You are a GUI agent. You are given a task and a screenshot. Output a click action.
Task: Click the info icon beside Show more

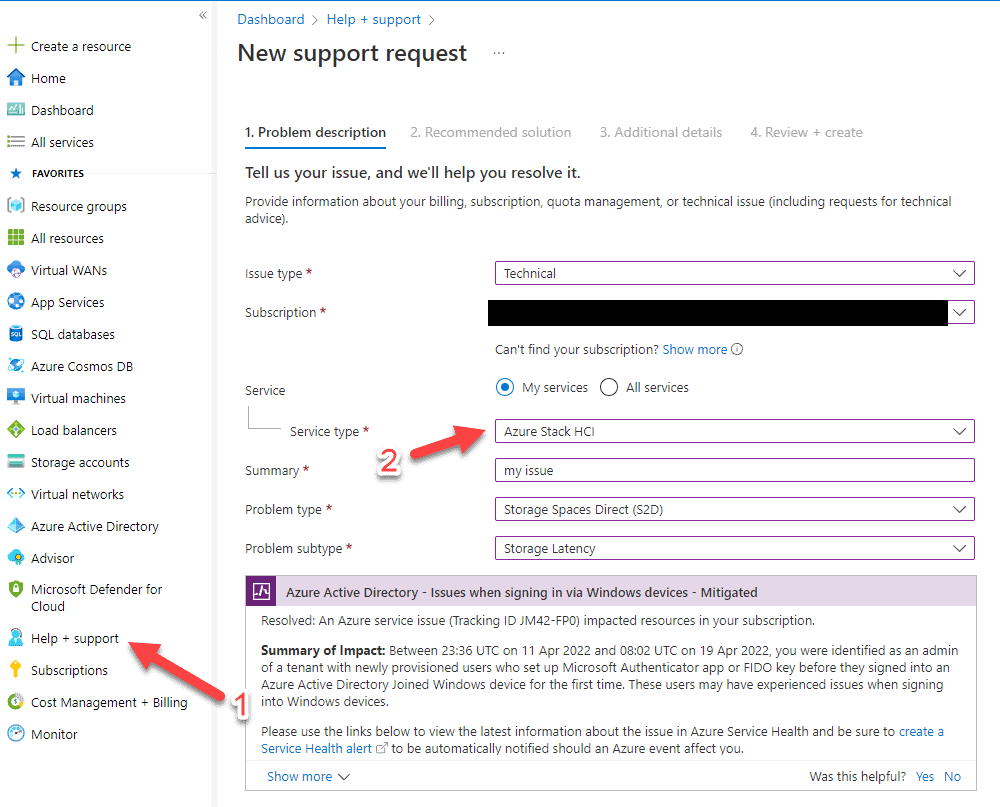(x=737, y=349)
